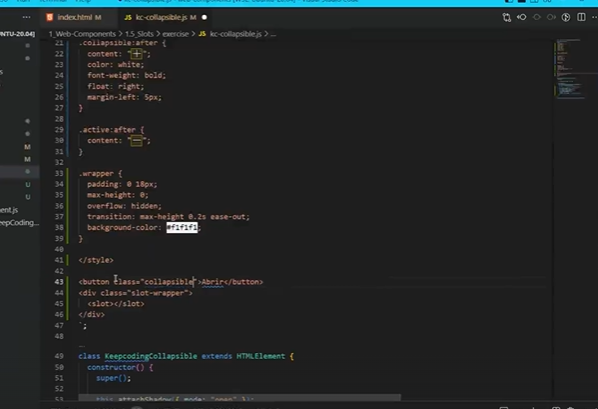Click the unsaved white dot on kc-collapsible.js tab
Screen dimensions: 598x409
[x=204, y=17]
